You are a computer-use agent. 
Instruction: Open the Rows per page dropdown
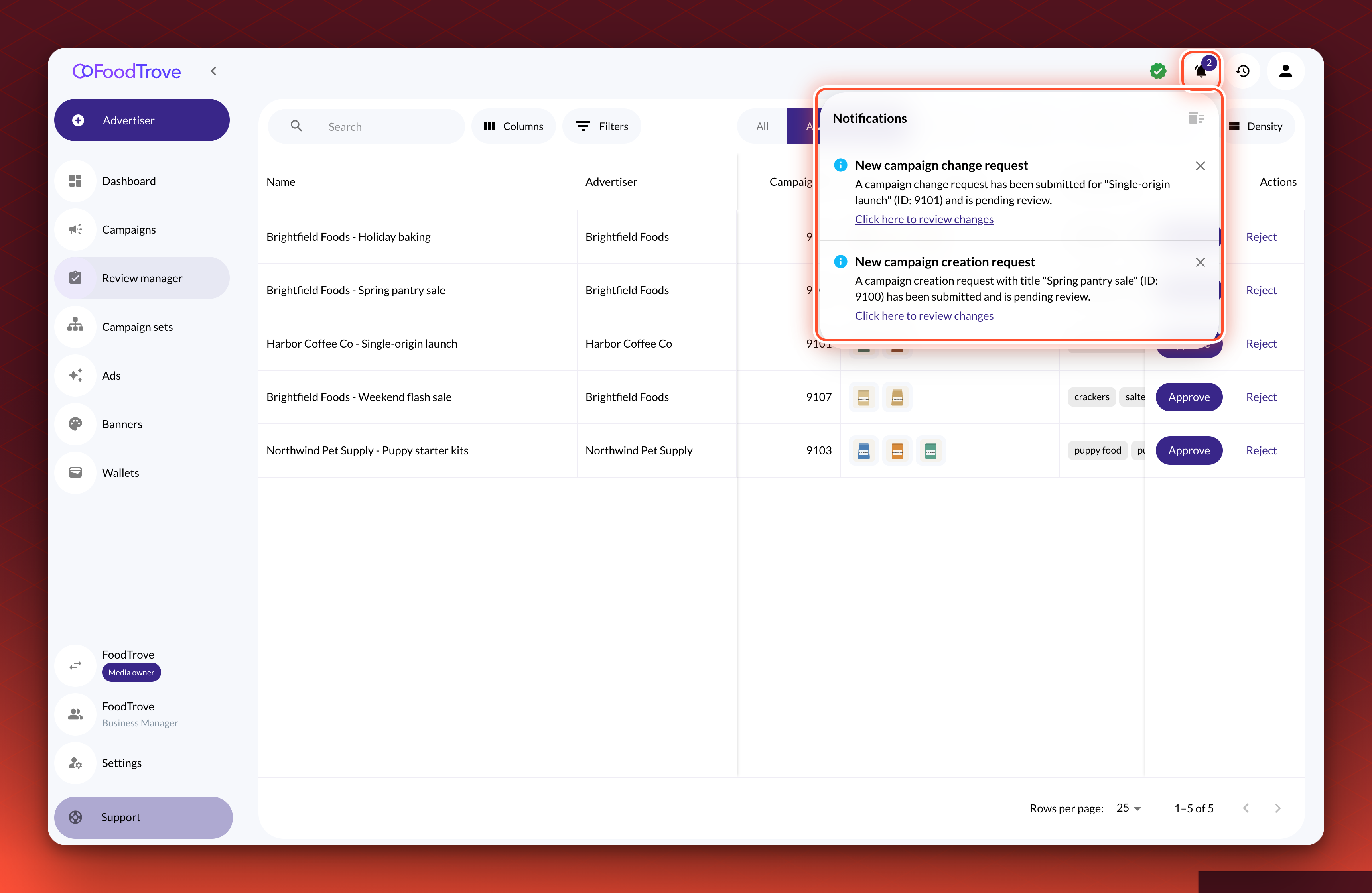coord(1129,808)
